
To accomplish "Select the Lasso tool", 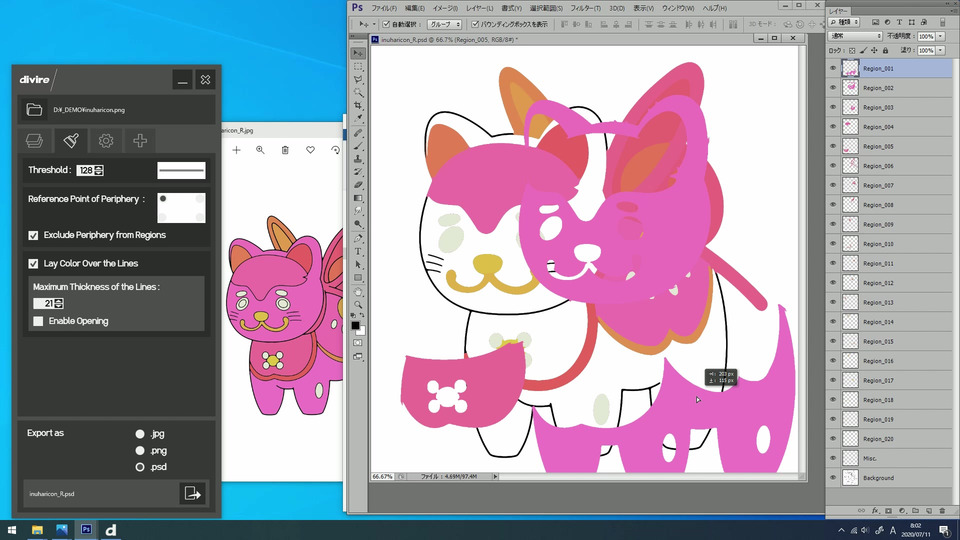I will pyautogui.click(x=358, y=80).
